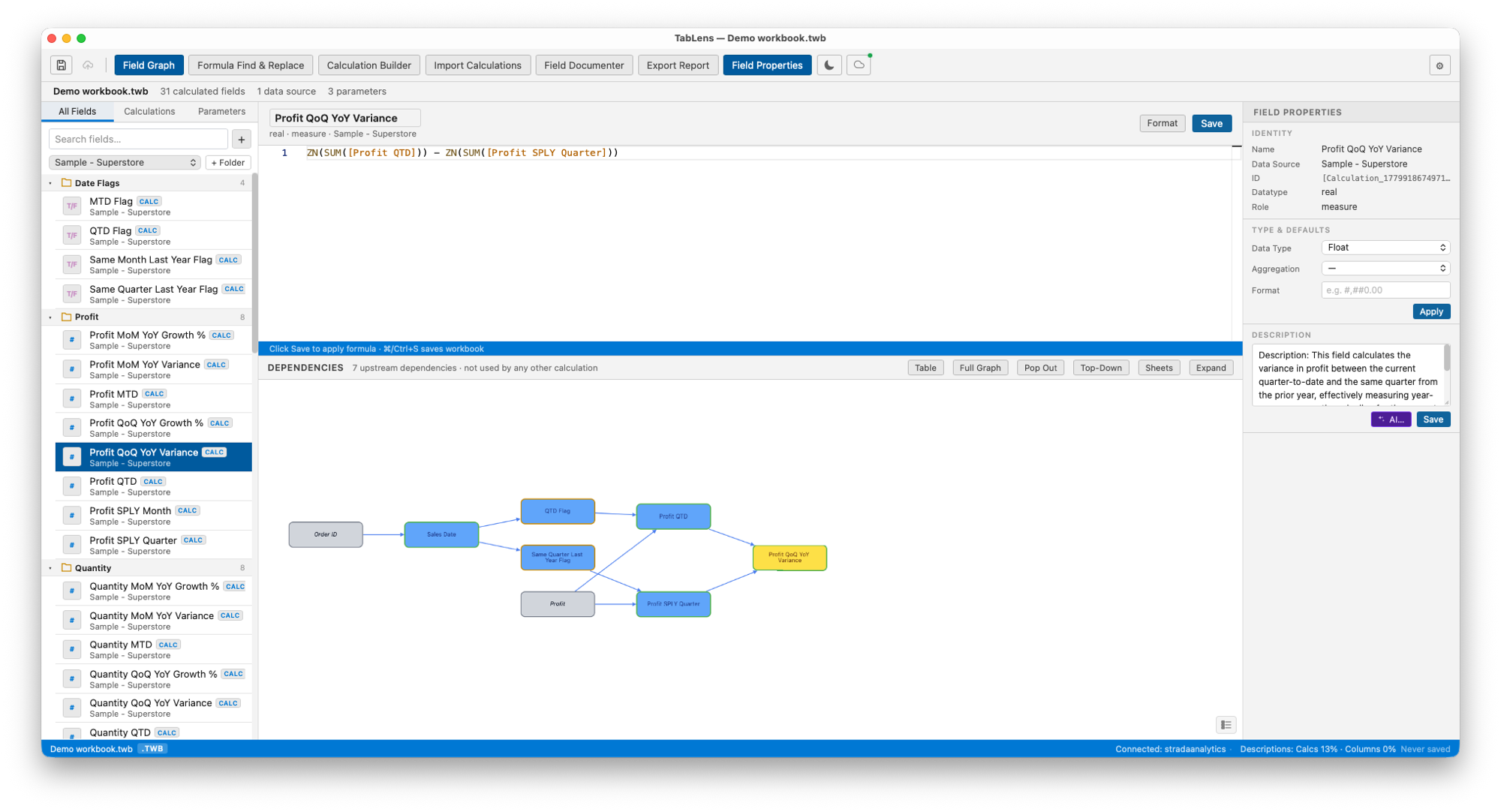Open the Calculation Builder
The image size is (1501, 812).
pos(368,65)
